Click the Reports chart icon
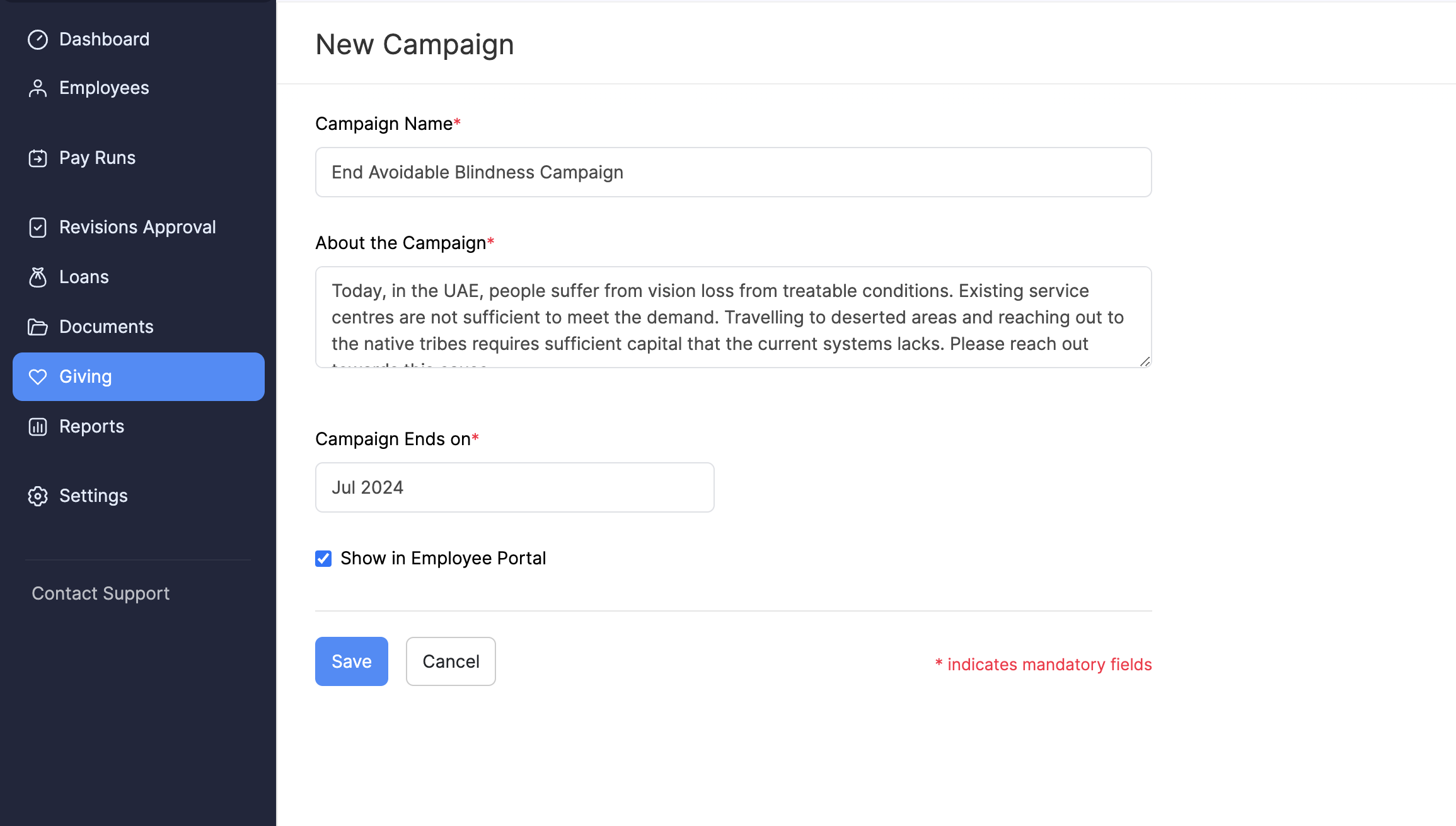Screen dimensions: 1456x826 tap(38, 427)
